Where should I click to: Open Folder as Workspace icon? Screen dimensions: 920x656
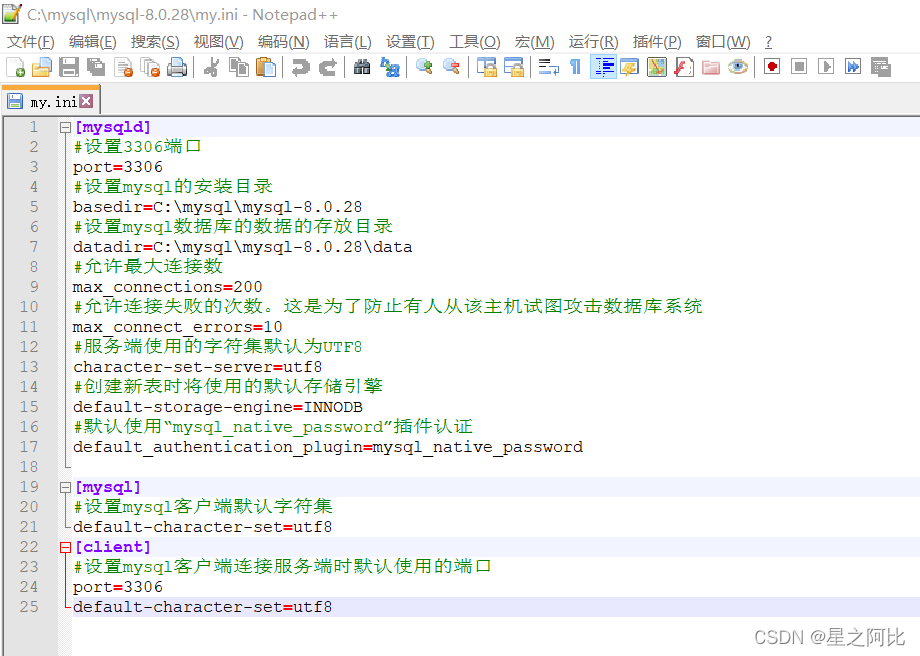point(711,67)
